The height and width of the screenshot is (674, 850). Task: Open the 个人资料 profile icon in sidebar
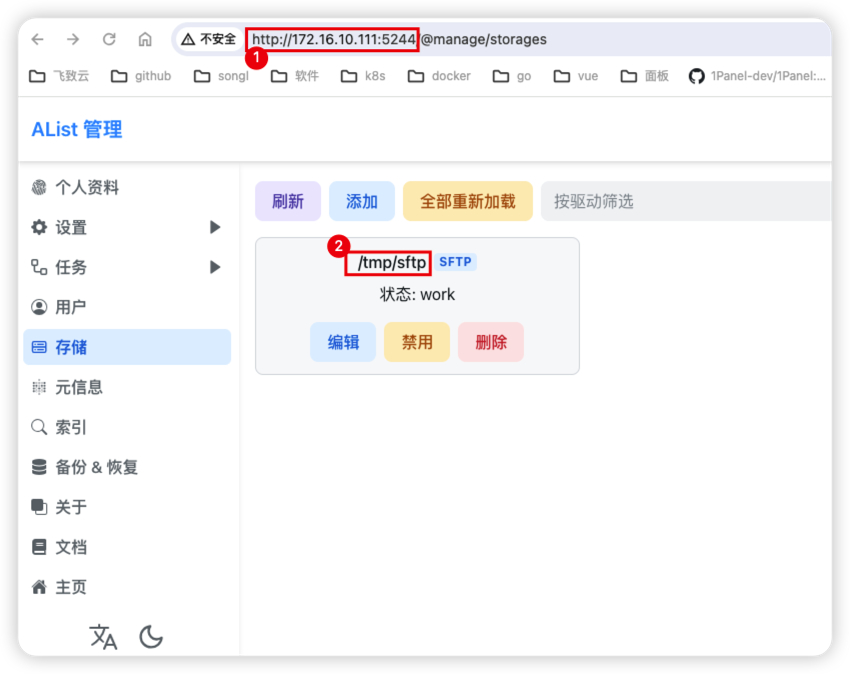pyautogui.click(x=38, y=187)
